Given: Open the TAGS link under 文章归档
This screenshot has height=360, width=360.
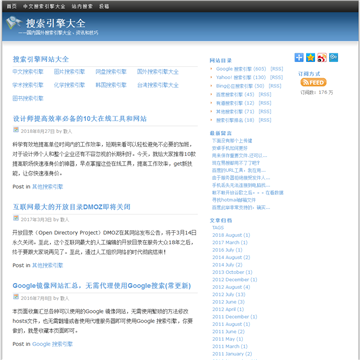Looking at the screenshot, I should [218, 228].
